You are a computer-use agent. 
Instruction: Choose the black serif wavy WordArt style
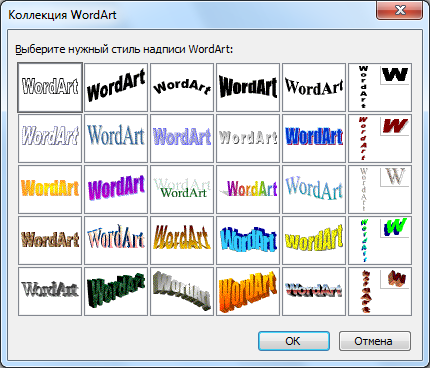314,87
